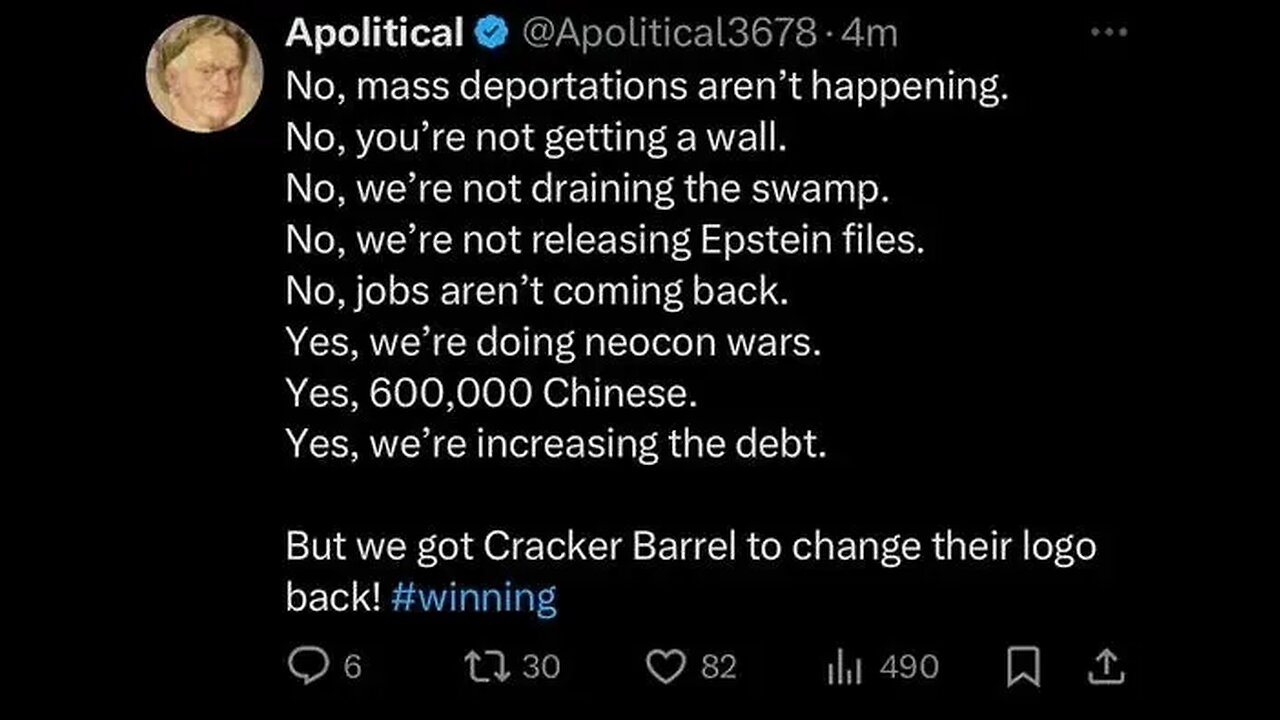Click the share upload arrow icon
Viewport: 1280px width, 720px height.
pos(1086,666)
